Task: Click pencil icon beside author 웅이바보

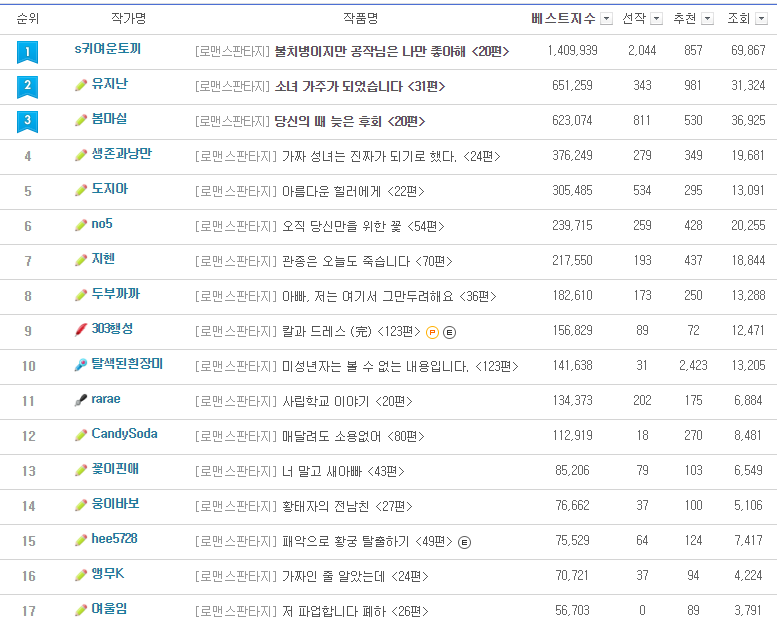Action: click(81, 505)
